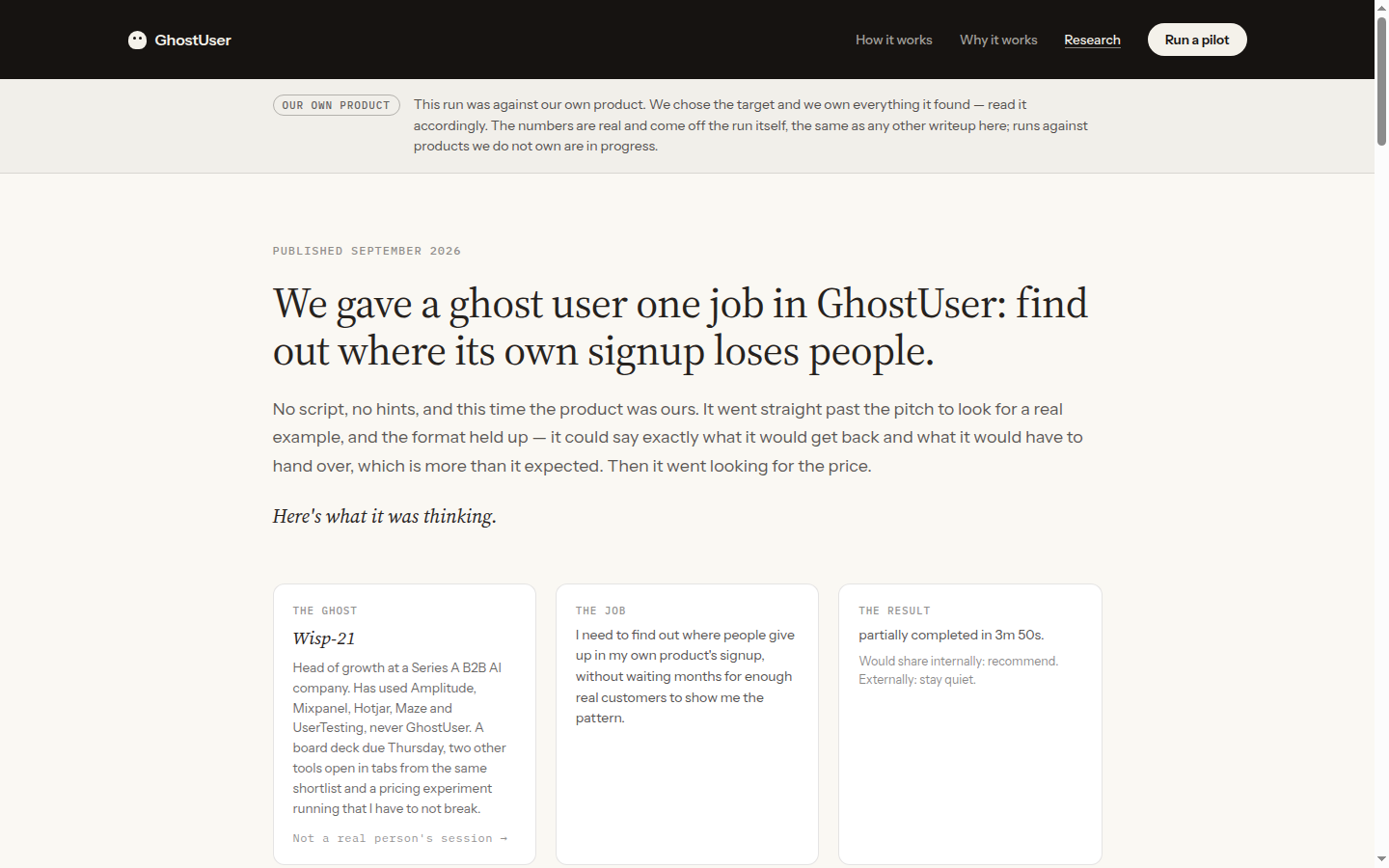Click the Run a pilot button
Screen dimensions: 1389x868
1197,40
